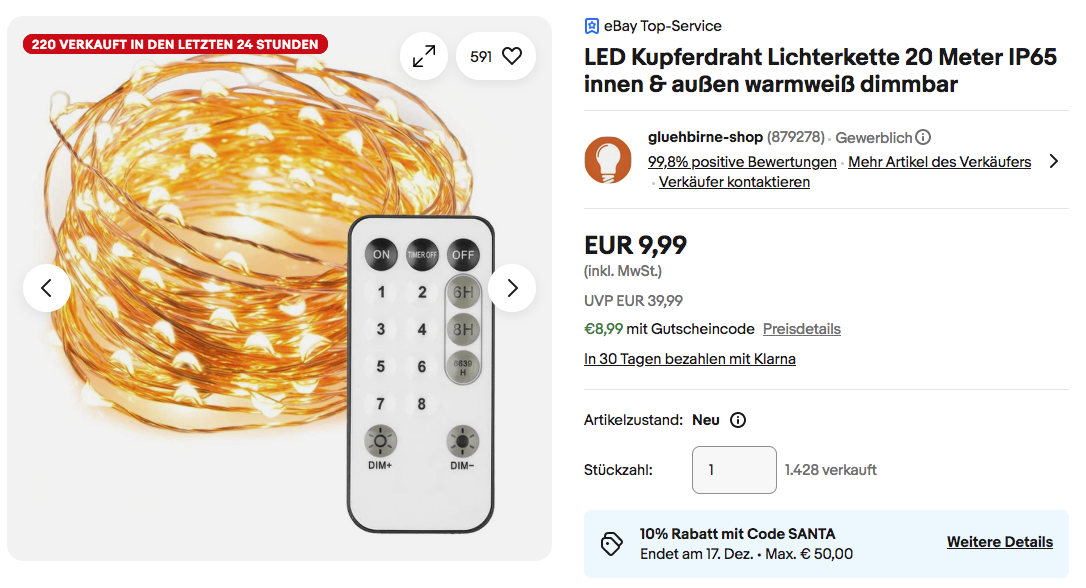Show the next product image
The image size is (1086, 588).
[x=512, y=288]
